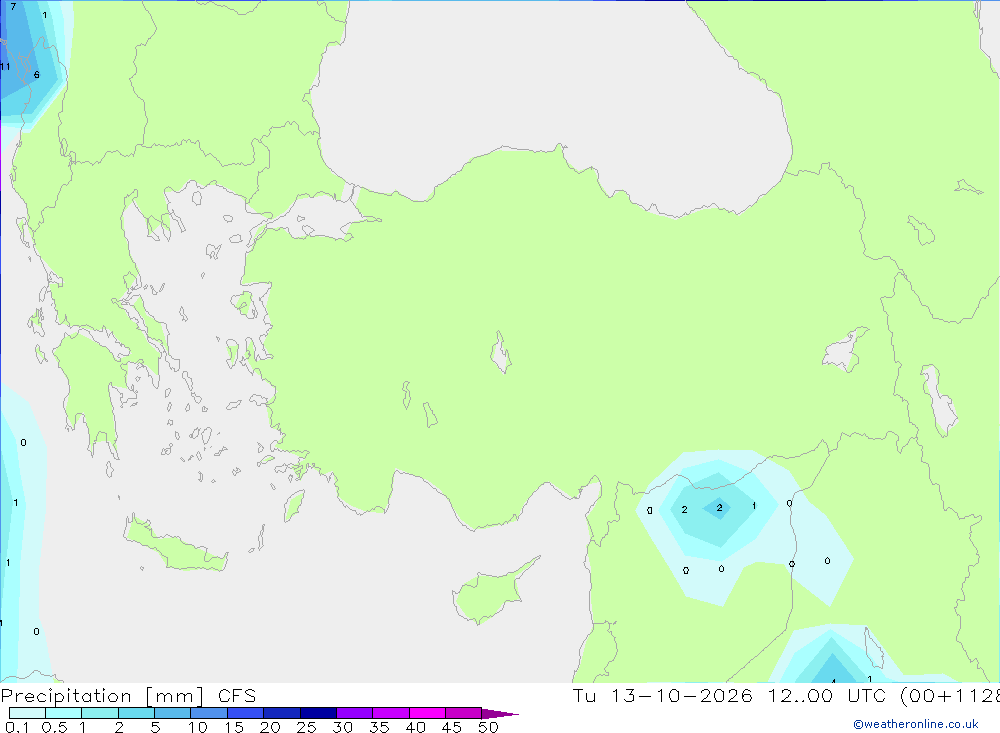This screenshot has width=1000, height=733.
Task: Choose the magenta 40 to 45 mm swatch
Action: pos(427,713)
